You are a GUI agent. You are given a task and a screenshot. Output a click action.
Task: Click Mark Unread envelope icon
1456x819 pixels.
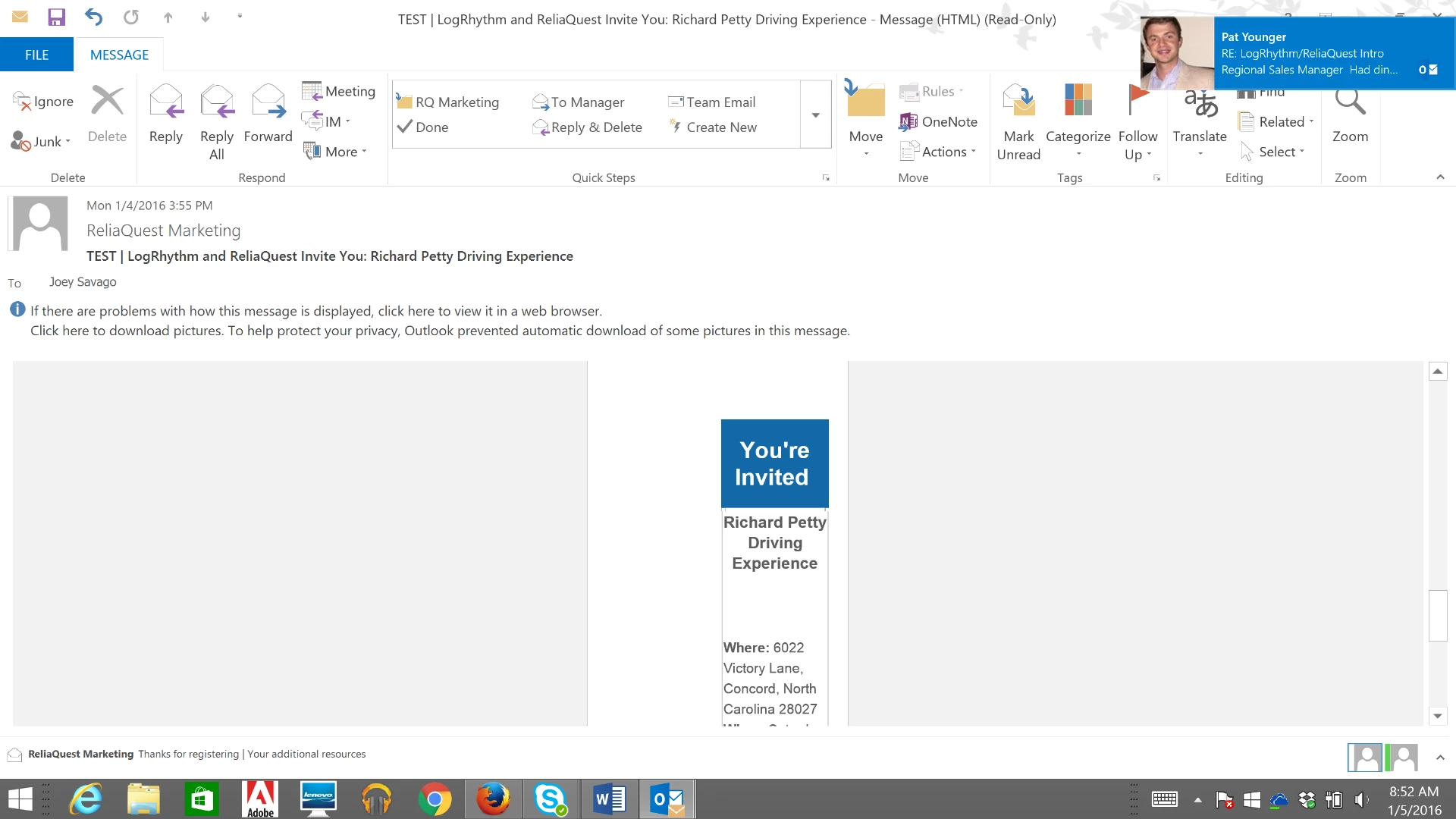click(1018, 100)
